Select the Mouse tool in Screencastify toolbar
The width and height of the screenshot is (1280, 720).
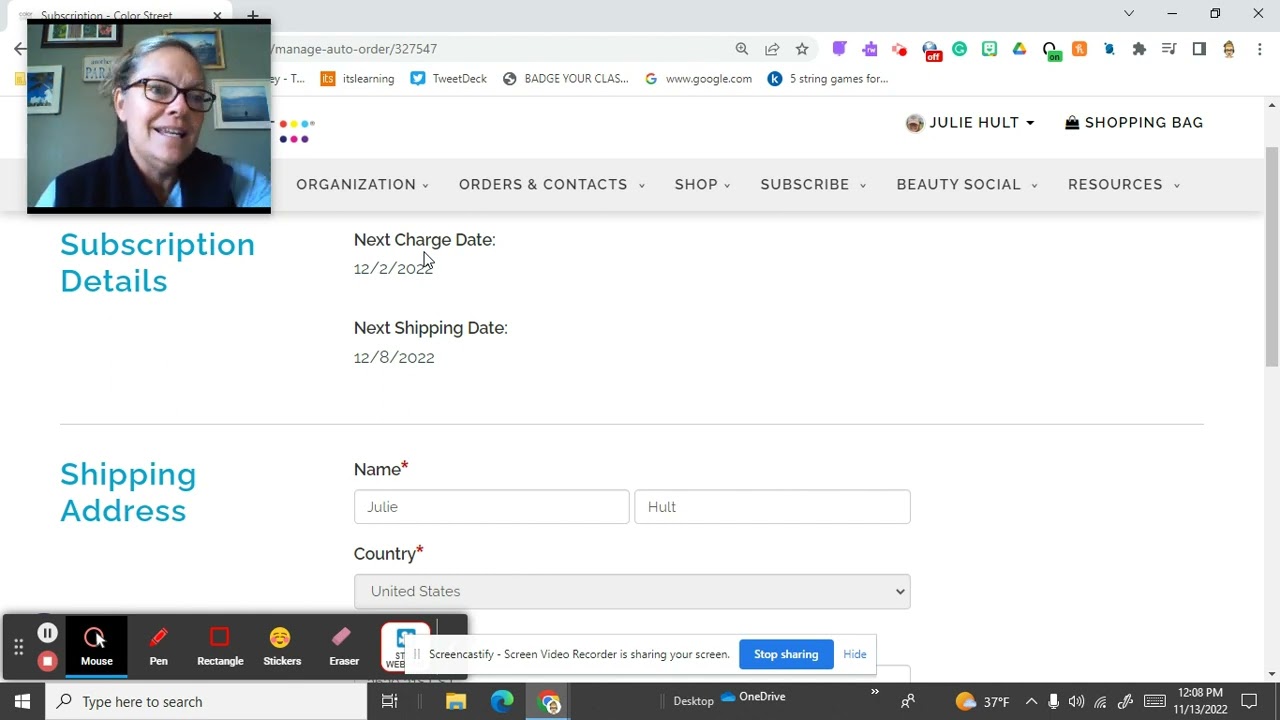(x=97, y=647)
